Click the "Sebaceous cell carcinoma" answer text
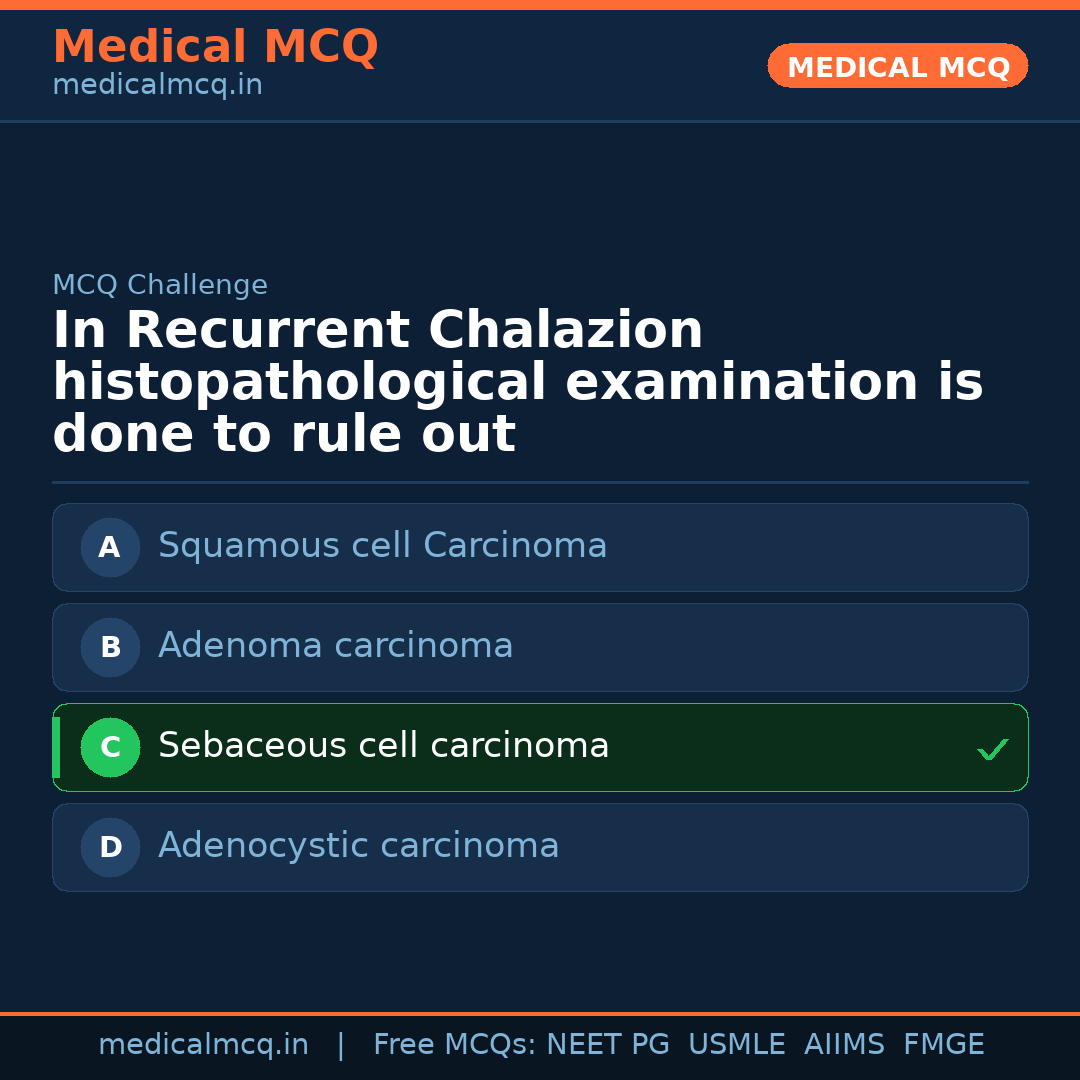This screenshot has height=1080, width=1080. [383, 746]
